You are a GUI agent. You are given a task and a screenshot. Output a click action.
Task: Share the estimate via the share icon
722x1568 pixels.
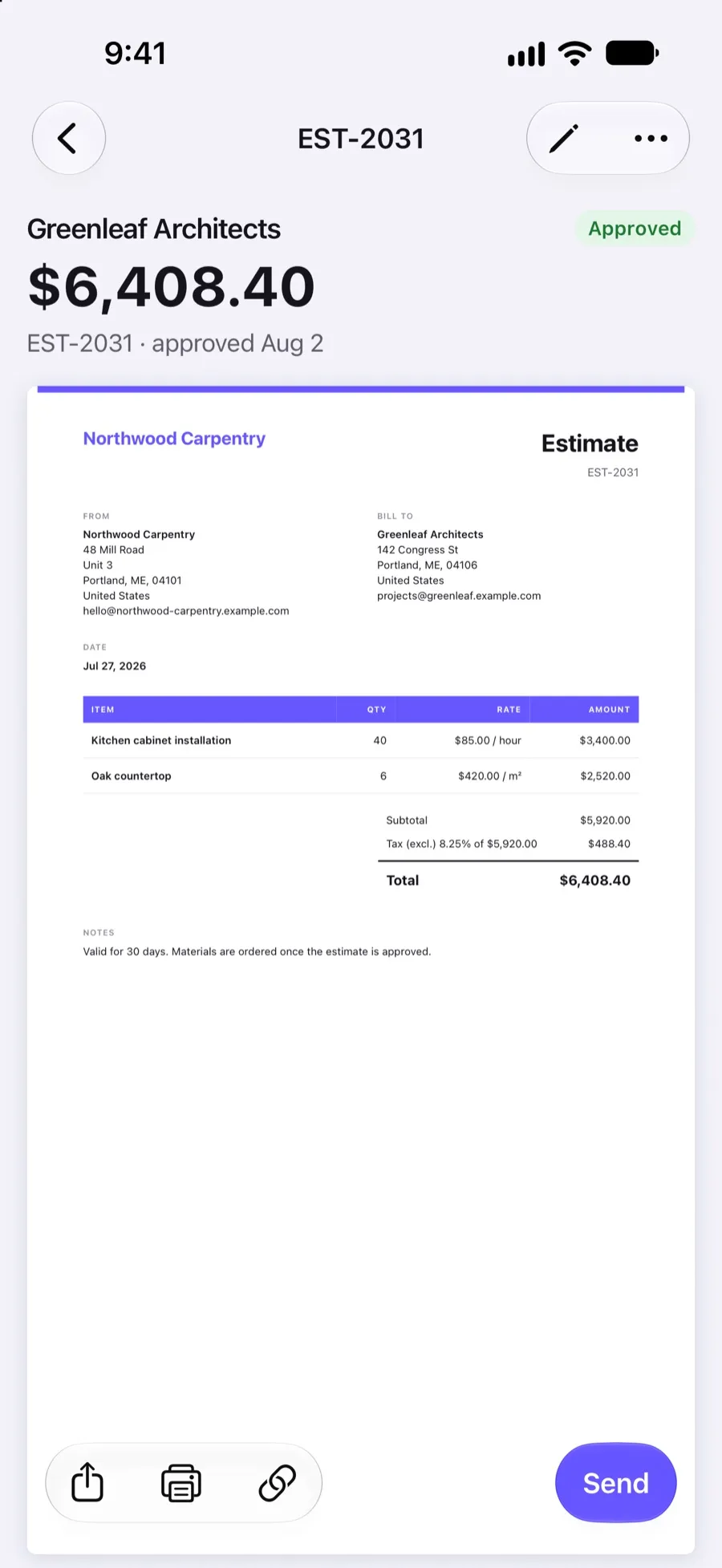click(87, 1482)
